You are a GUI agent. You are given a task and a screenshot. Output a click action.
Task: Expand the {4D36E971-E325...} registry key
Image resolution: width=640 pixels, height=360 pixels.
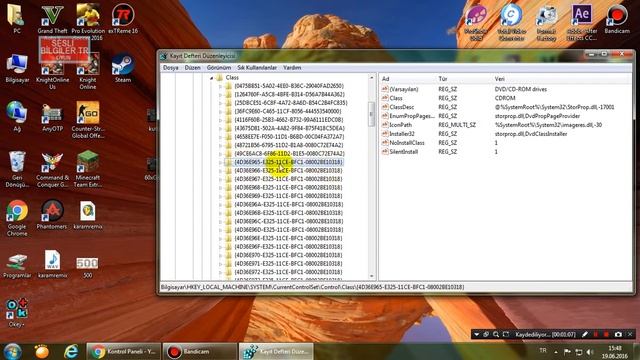pos(220,264)
